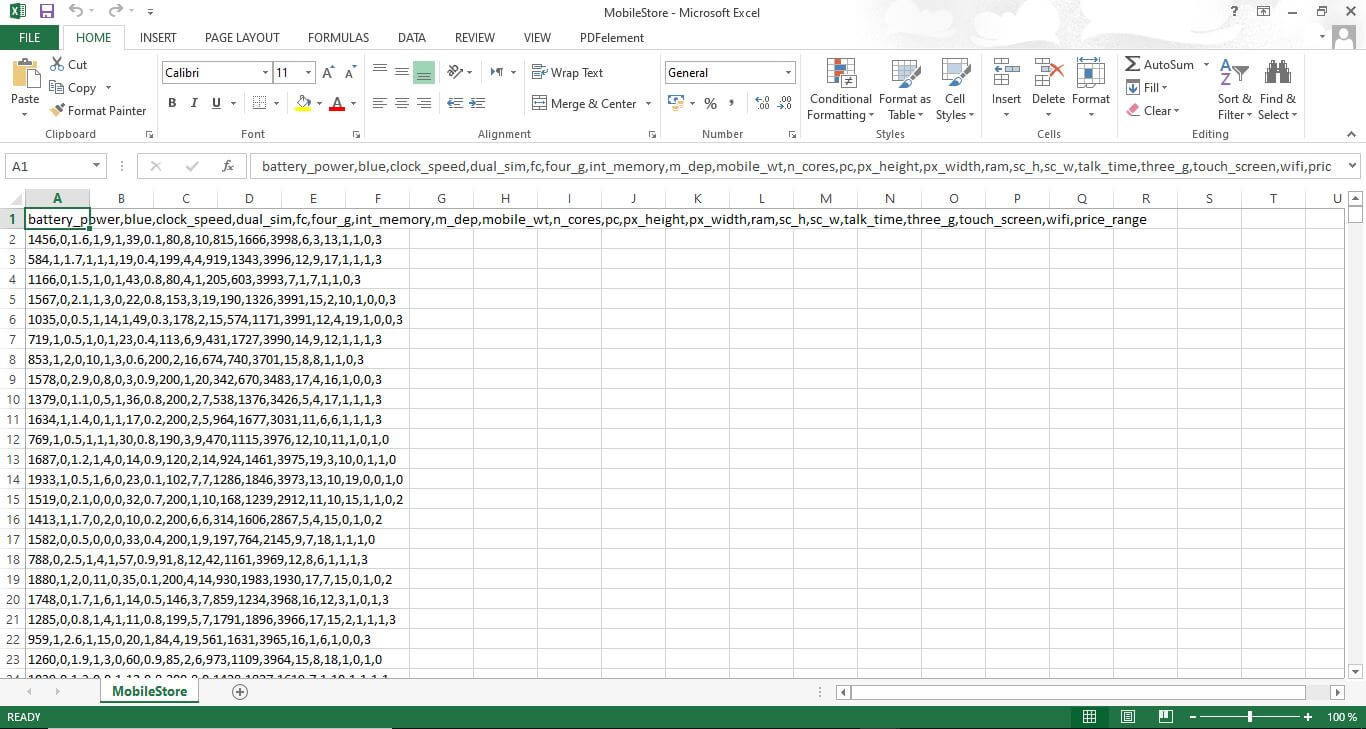Screen dimensions: 1366x729
Task: Click the Insert Function fx icon
Action: [x=228, y=167]
